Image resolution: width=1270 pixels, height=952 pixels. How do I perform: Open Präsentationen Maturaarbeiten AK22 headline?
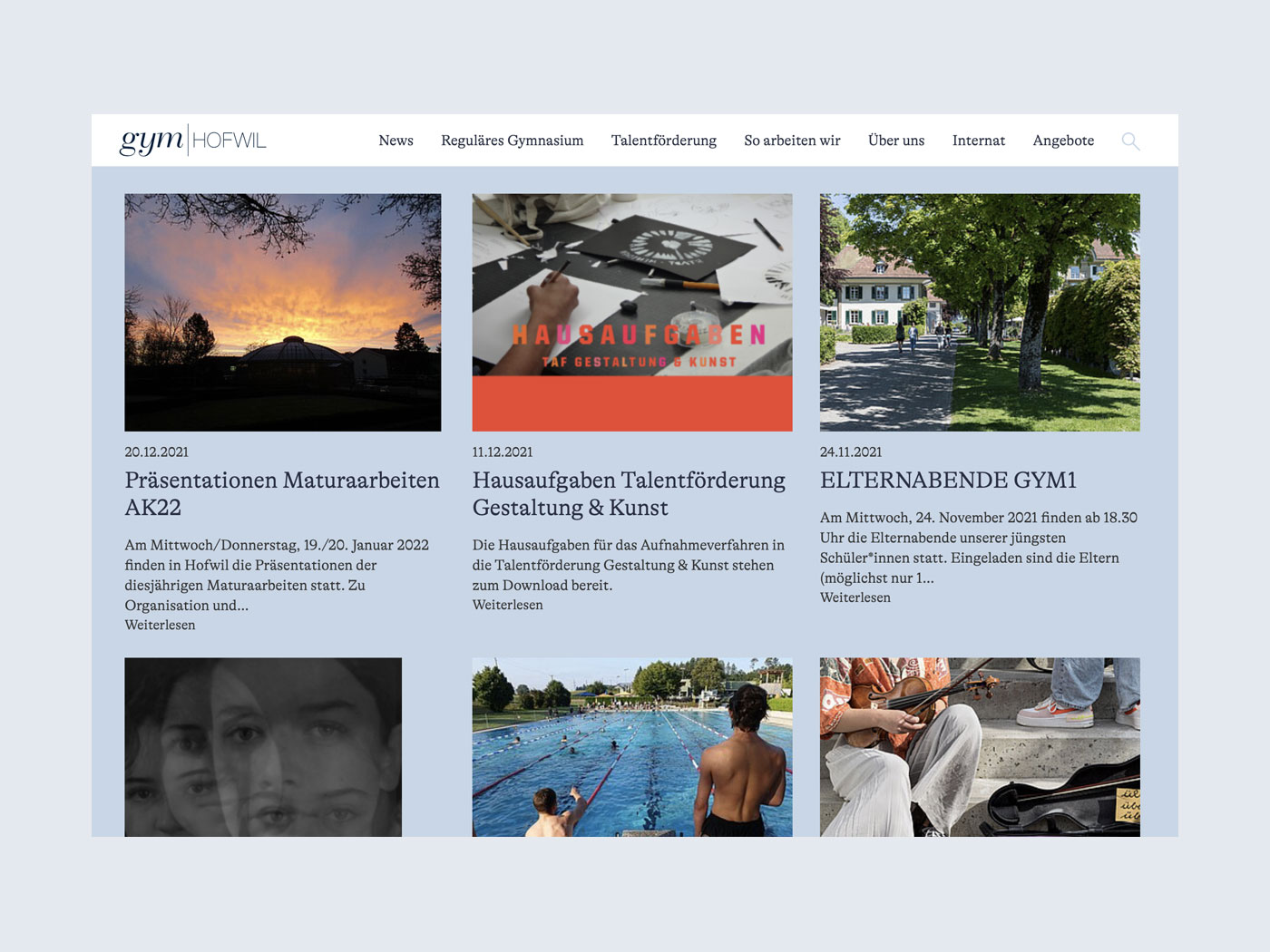click(x=281, y=493)
